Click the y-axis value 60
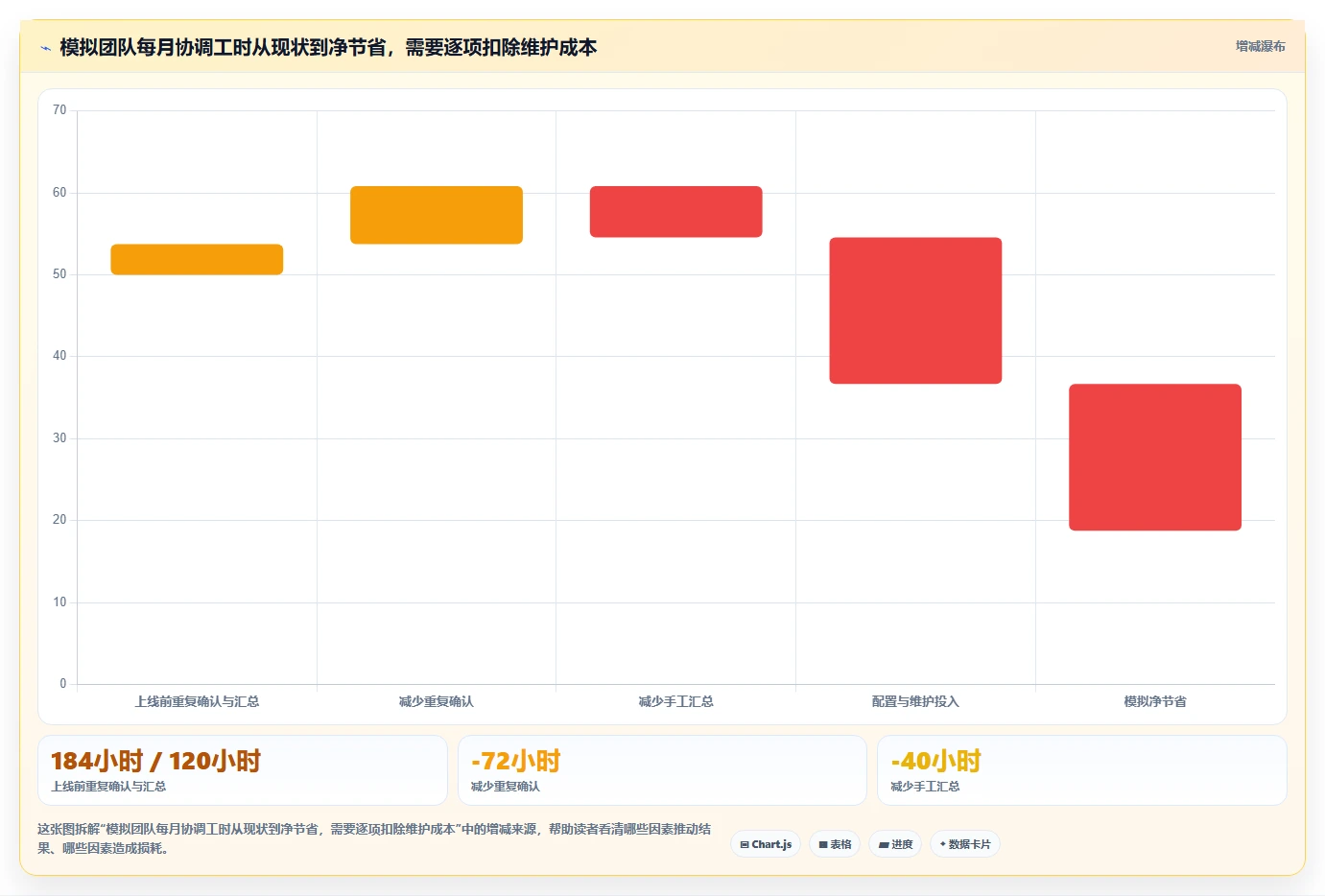The image size is (1325, 896). click(x=59, y=193)
